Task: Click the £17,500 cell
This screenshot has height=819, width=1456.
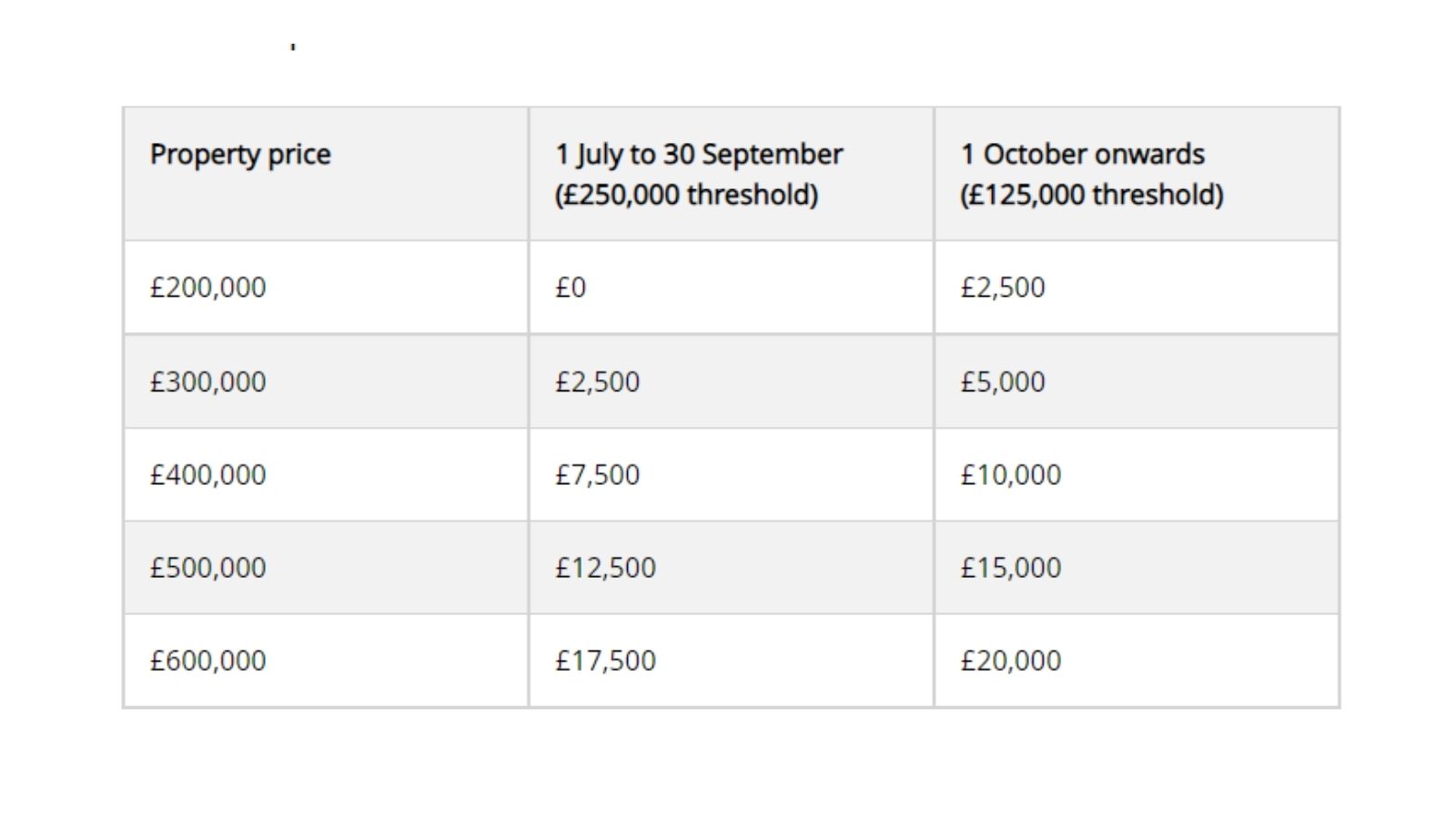Action: tap(731, 661)
